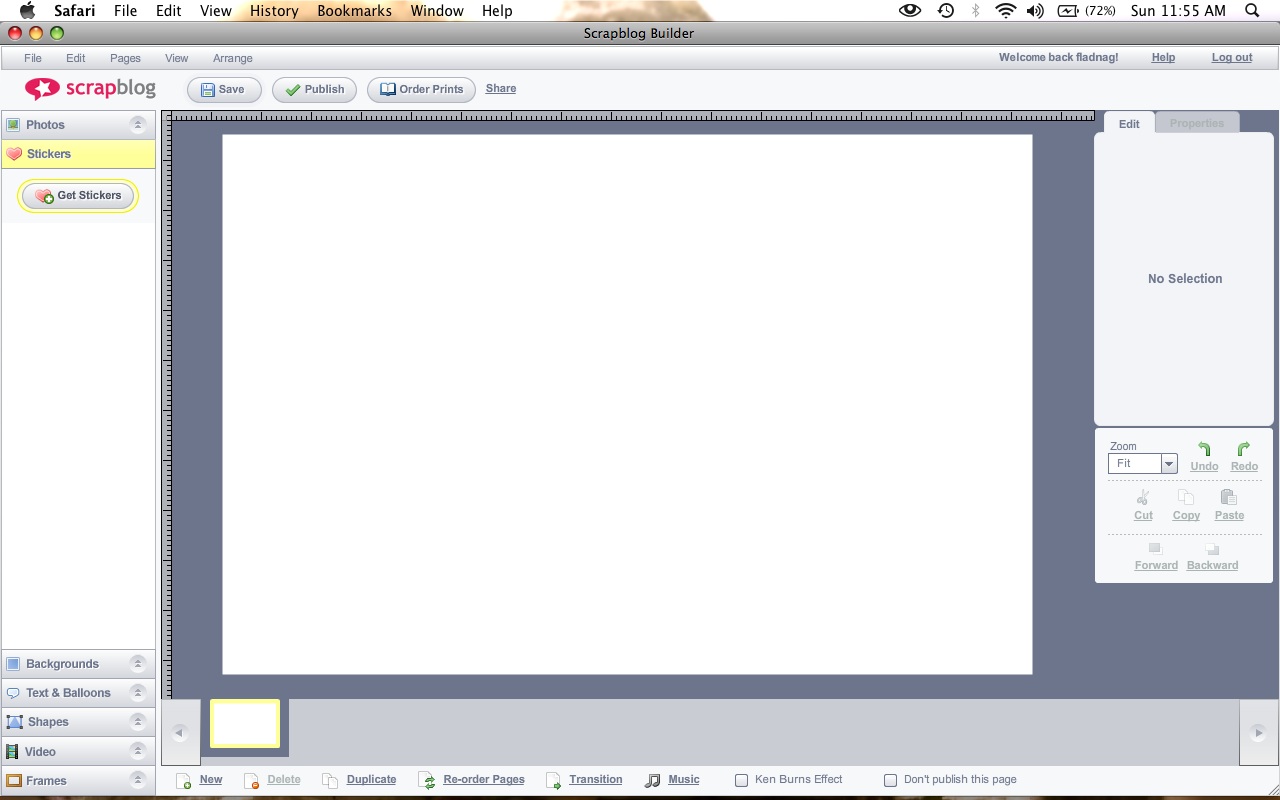Viewport: 1280px width, 800px height.
Task: Click the Transition icon
Action: (554, 780)
